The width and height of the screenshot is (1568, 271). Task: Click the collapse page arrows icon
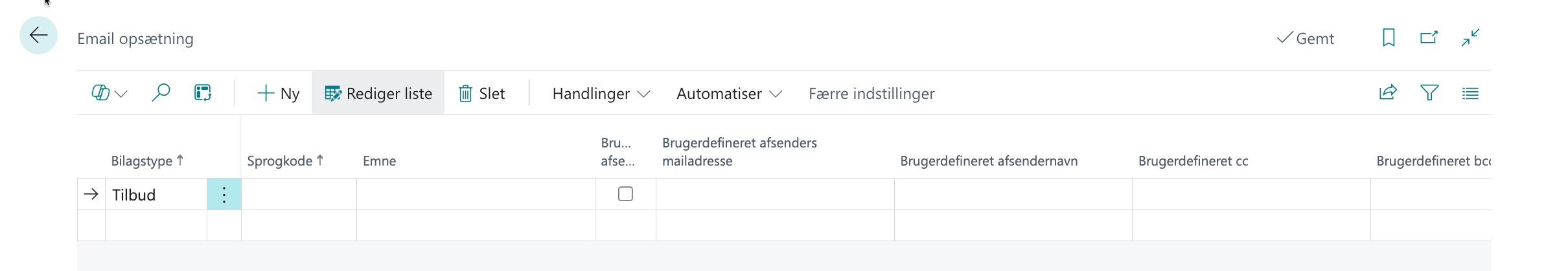pos(1470,38)
